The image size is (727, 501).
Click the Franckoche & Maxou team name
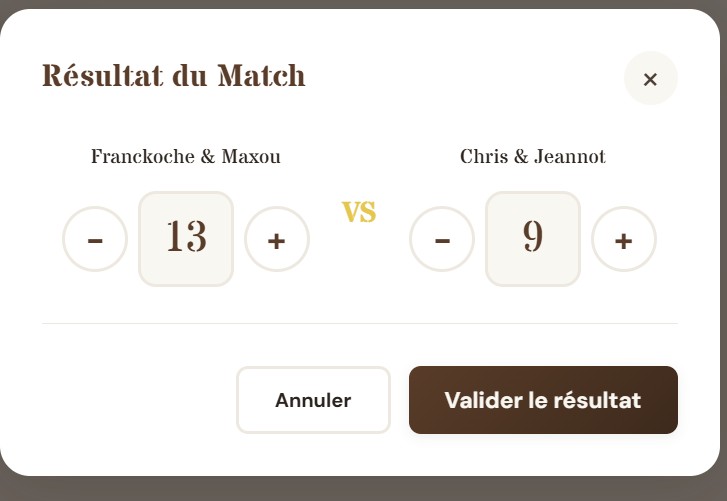click(186, 157)
